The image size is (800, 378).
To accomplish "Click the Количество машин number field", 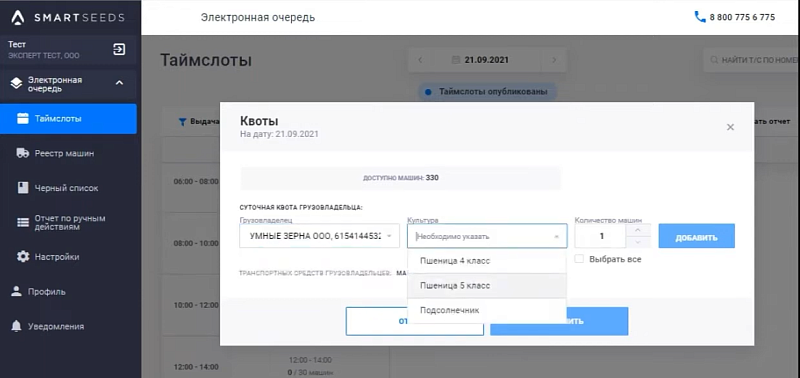I will (601, 236).
